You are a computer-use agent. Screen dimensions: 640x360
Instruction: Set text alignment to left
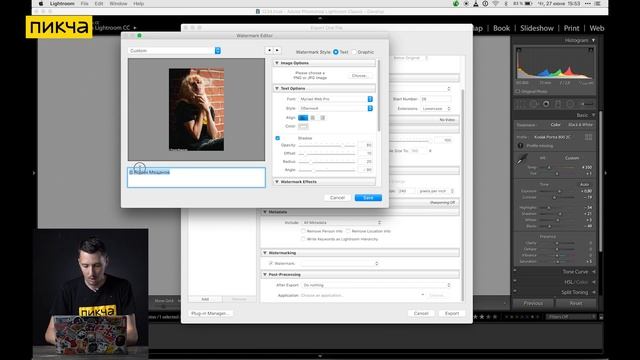303,118
